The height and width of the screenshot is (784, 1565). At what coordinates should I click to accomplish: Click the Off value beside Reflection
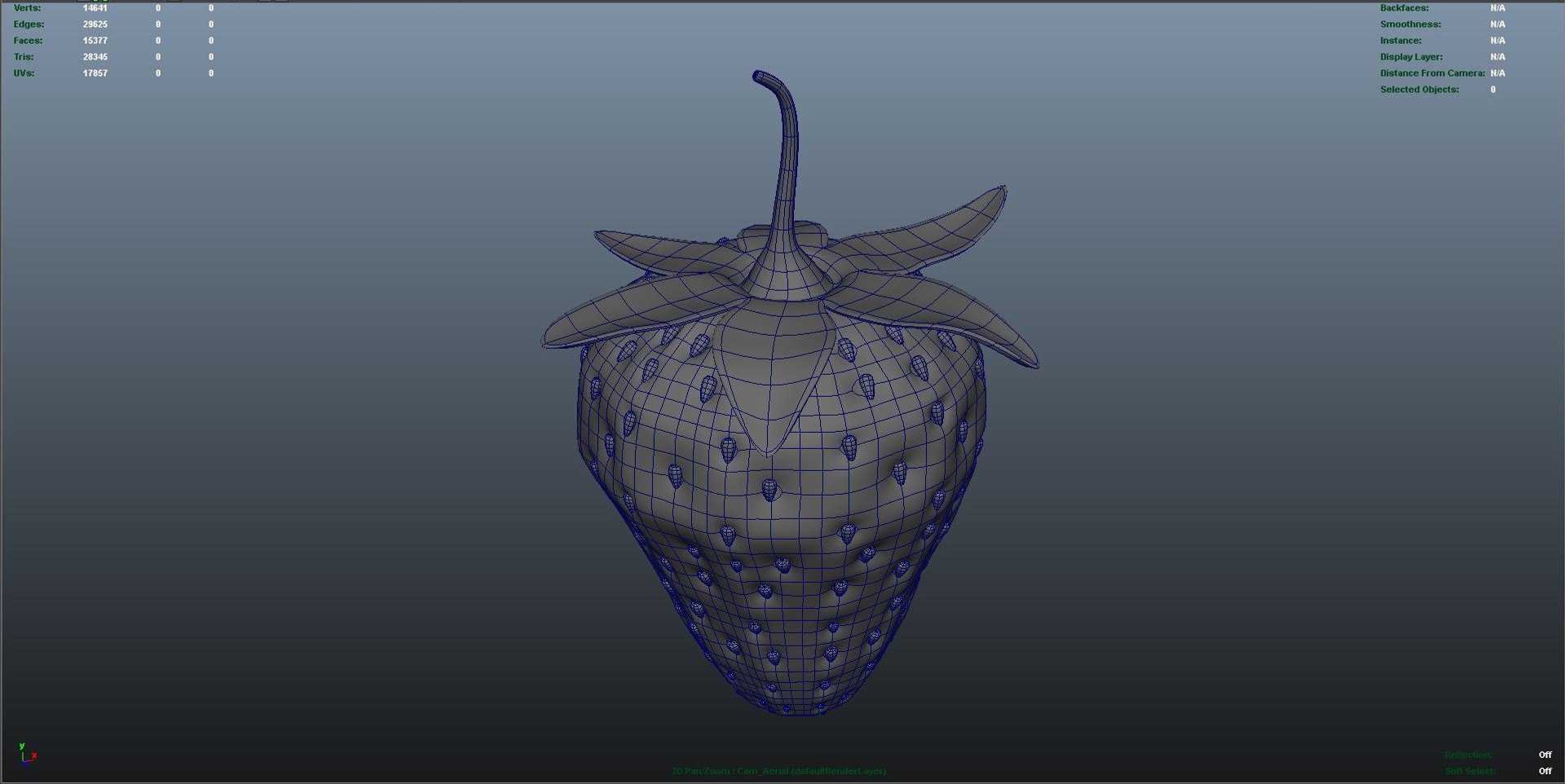pos(1545,755)
